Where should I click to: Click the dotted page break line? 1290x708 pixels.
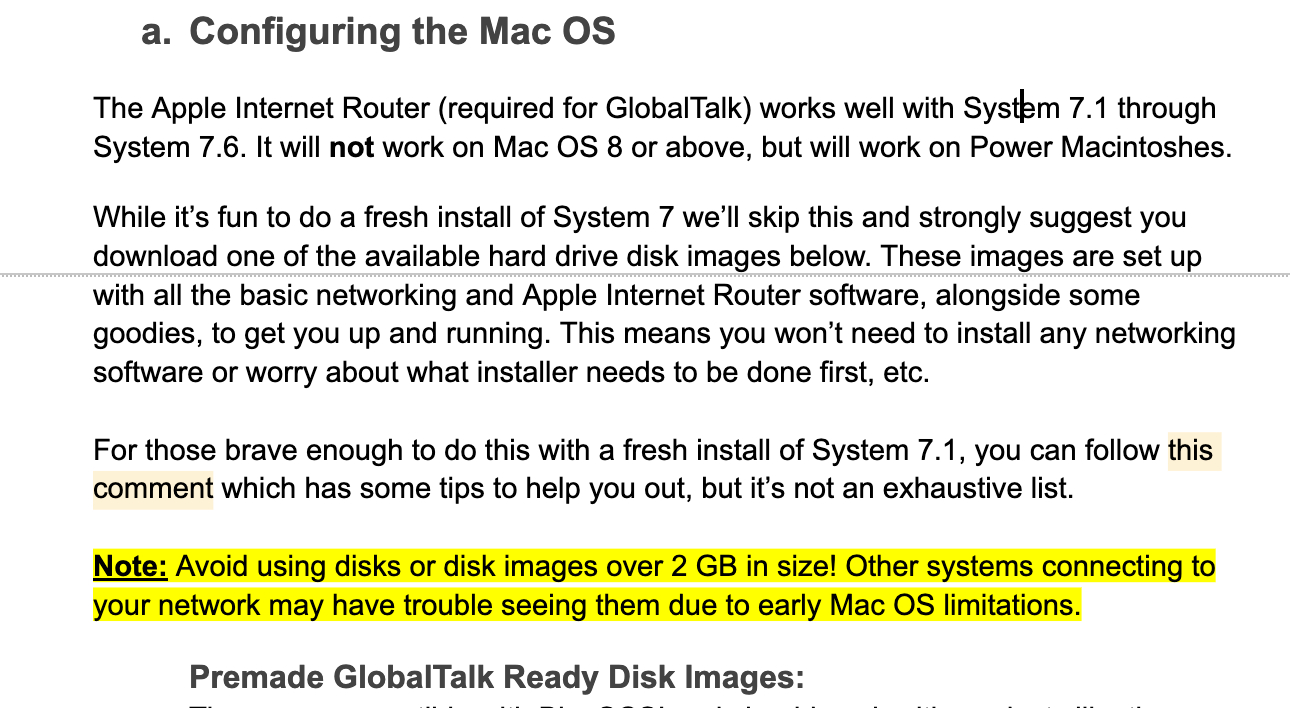[645, 275]
